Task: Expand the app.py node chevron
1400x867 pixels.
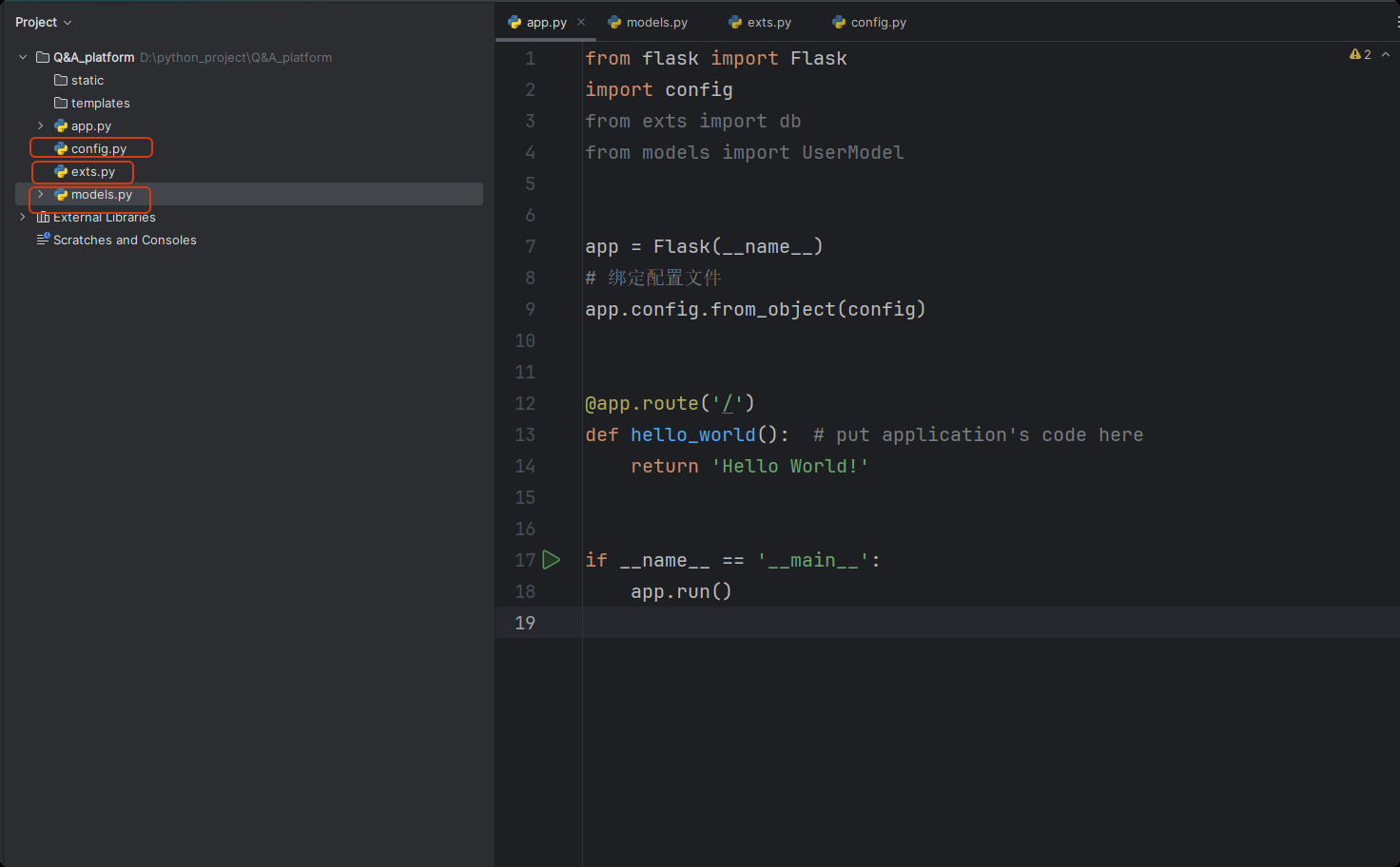Action: click(x=41, y=125)
